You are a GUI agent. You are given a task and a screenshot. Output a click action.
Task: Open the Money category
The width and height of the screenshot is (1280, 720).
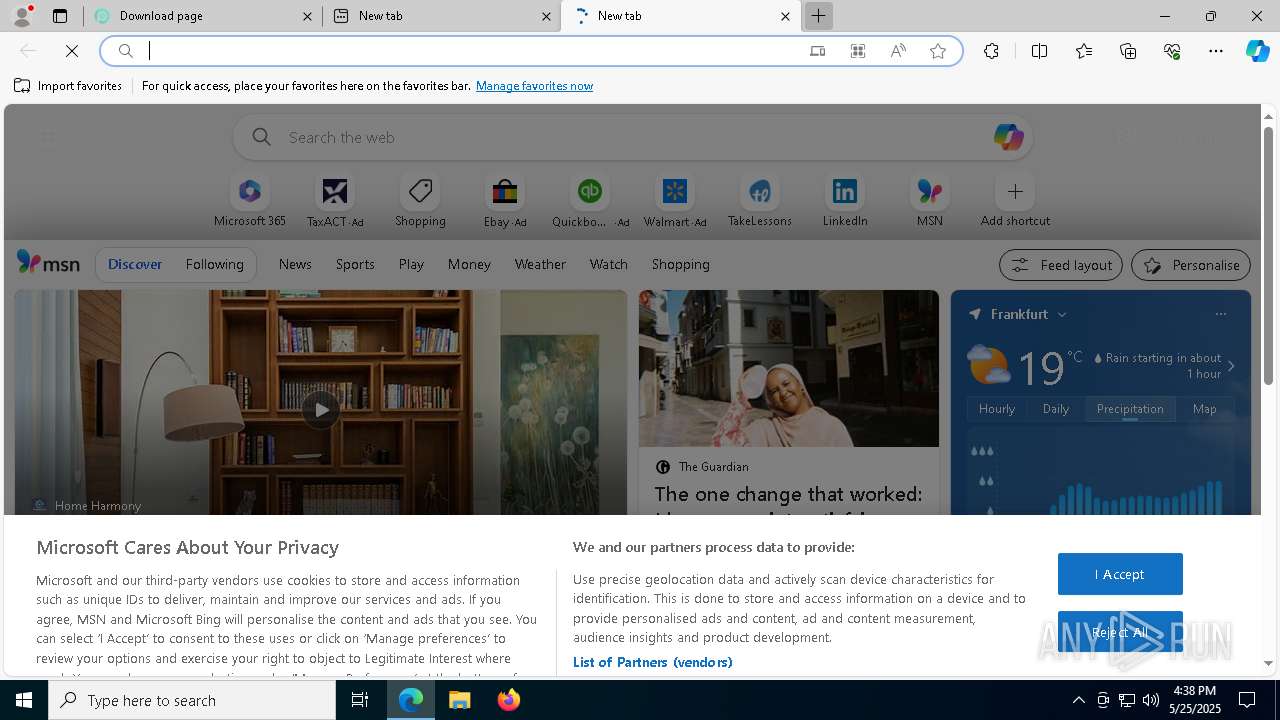469,264
